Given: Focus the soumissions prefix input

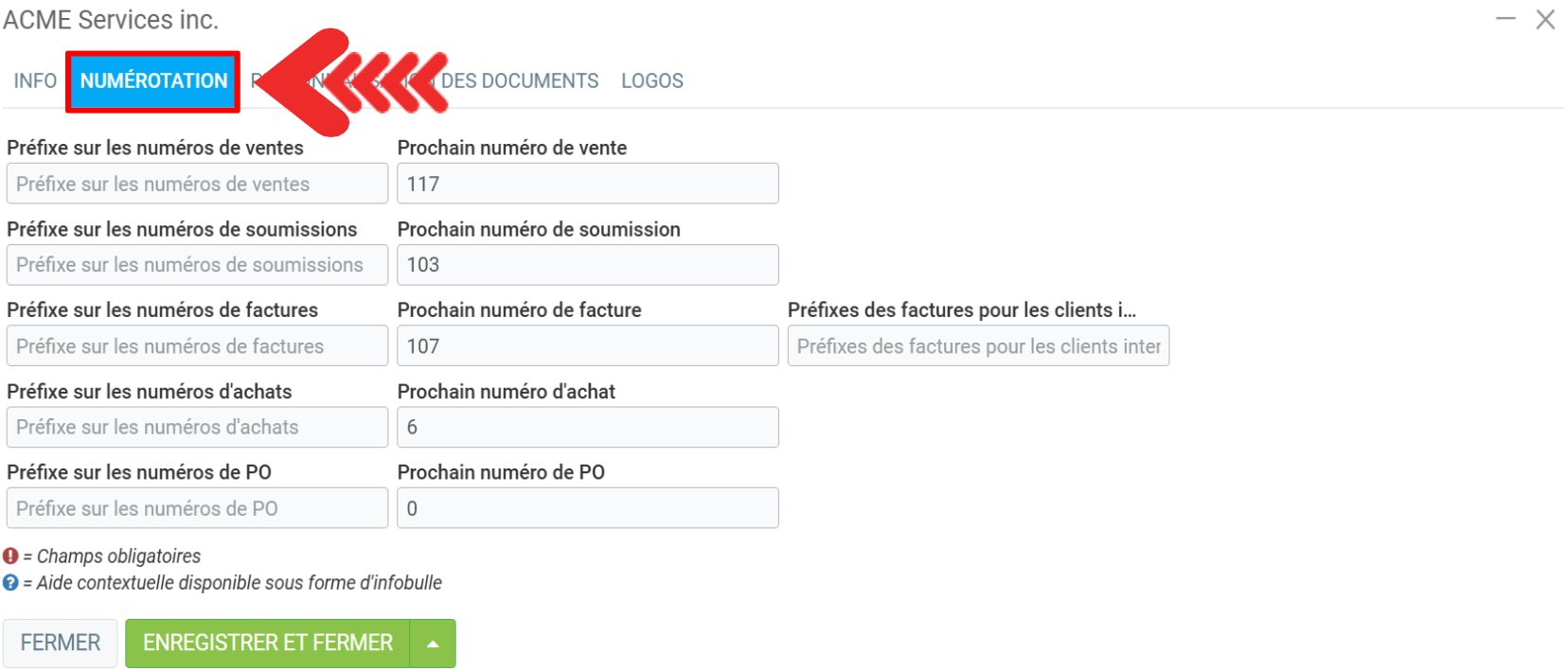Looking at the screenshot, I should pyautogui.click(x=197, y=265).
